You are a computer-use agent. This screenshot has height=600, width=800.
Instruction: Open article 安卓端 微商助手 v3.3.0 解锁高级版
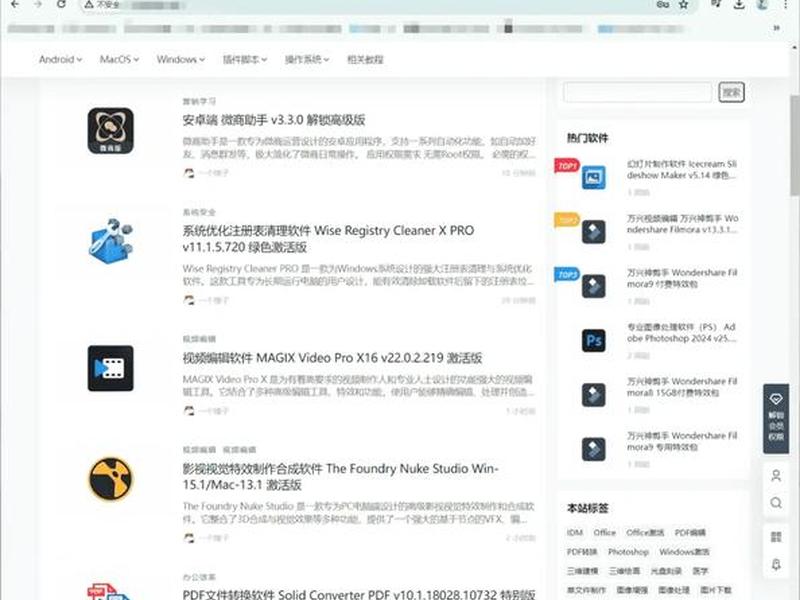[274, 120]
